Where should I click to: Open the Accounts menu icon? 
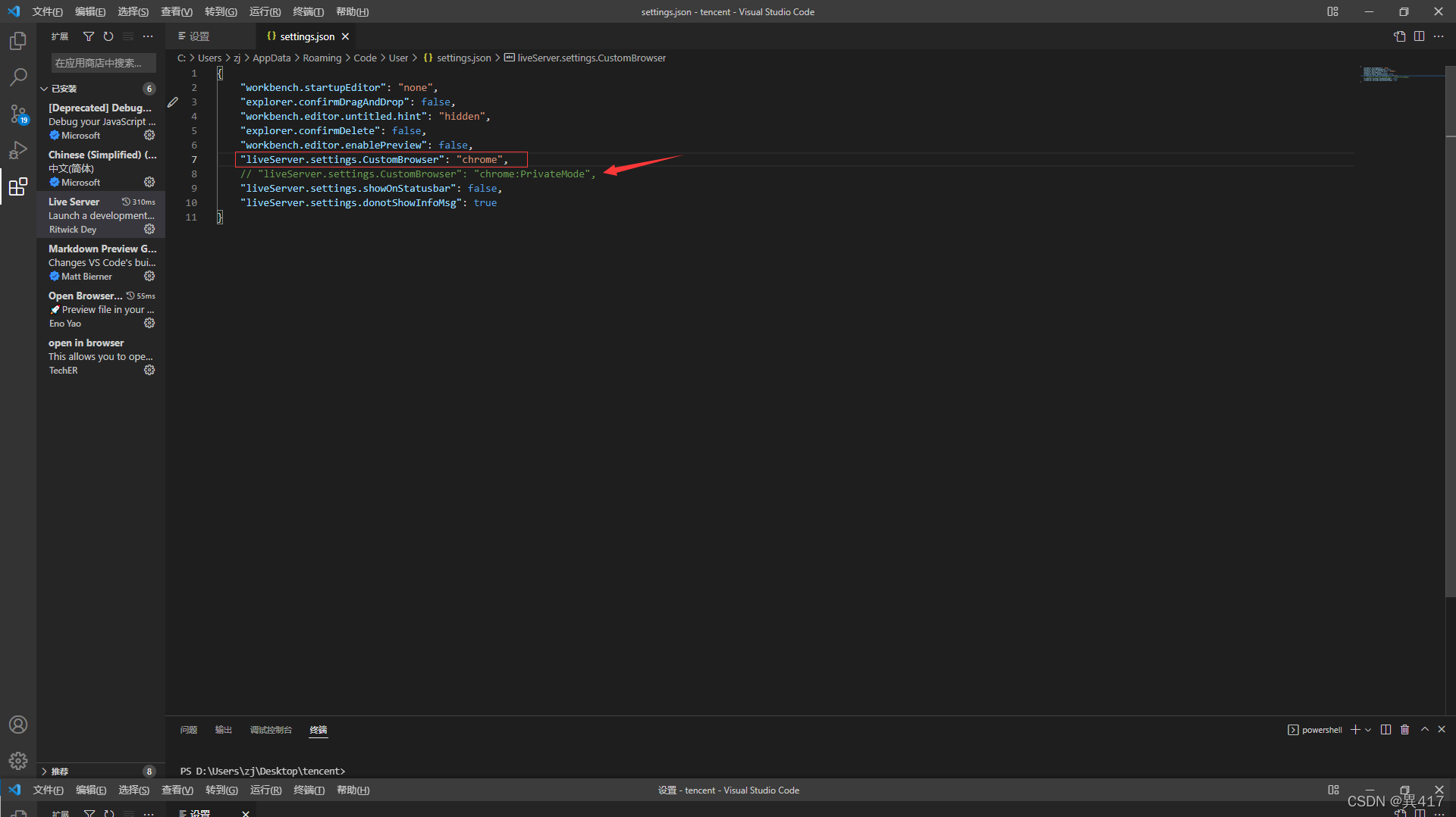coord(18,725)
